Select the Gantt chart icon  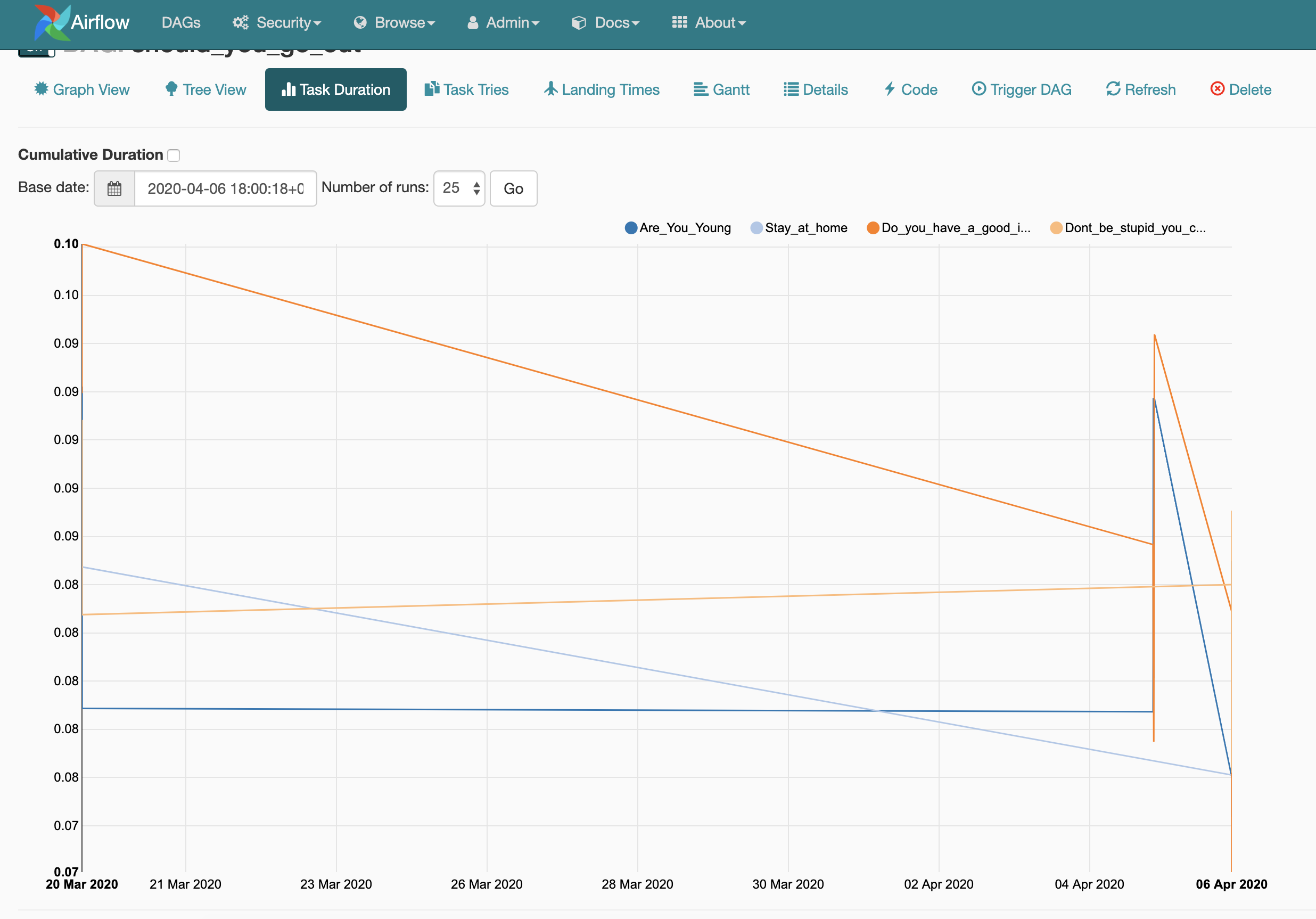click(701, 89)
